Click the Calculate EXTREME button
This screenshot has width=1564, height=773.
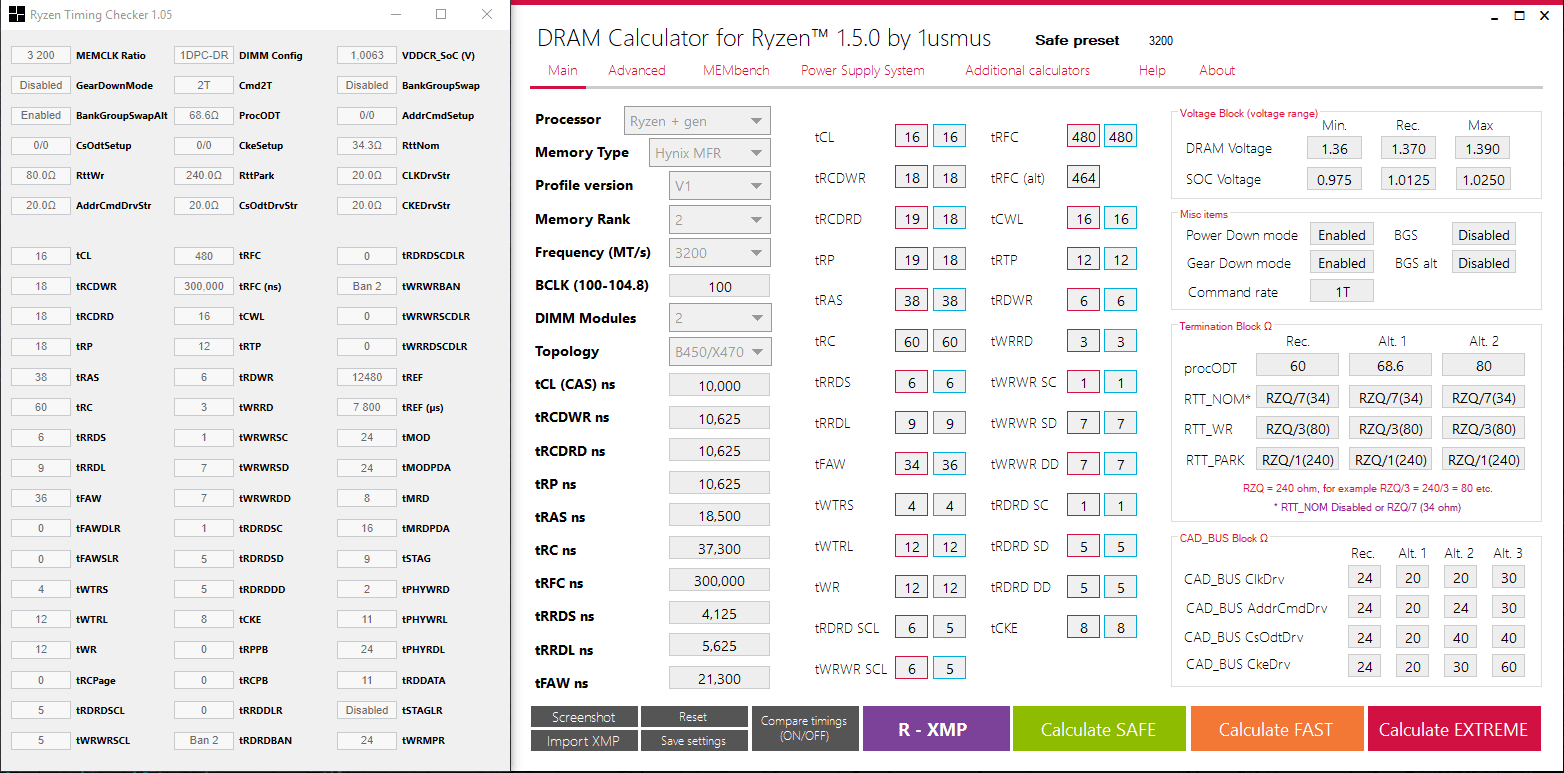(x=1453, y=729)
